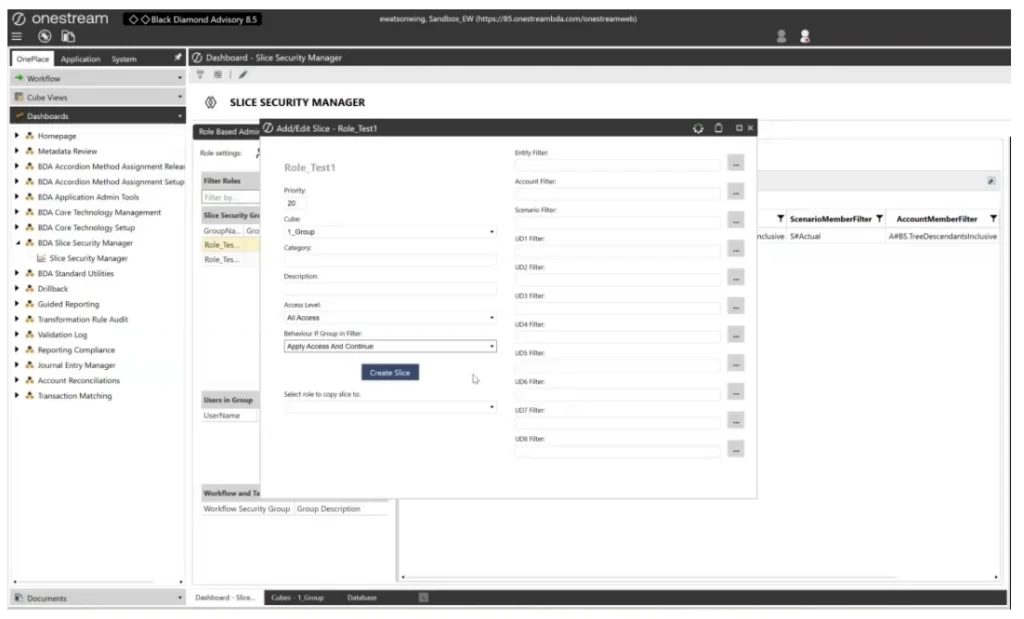Open UD1 Filter ellipsis browse button
1024x619 pixels.
[x=735, y=249]
